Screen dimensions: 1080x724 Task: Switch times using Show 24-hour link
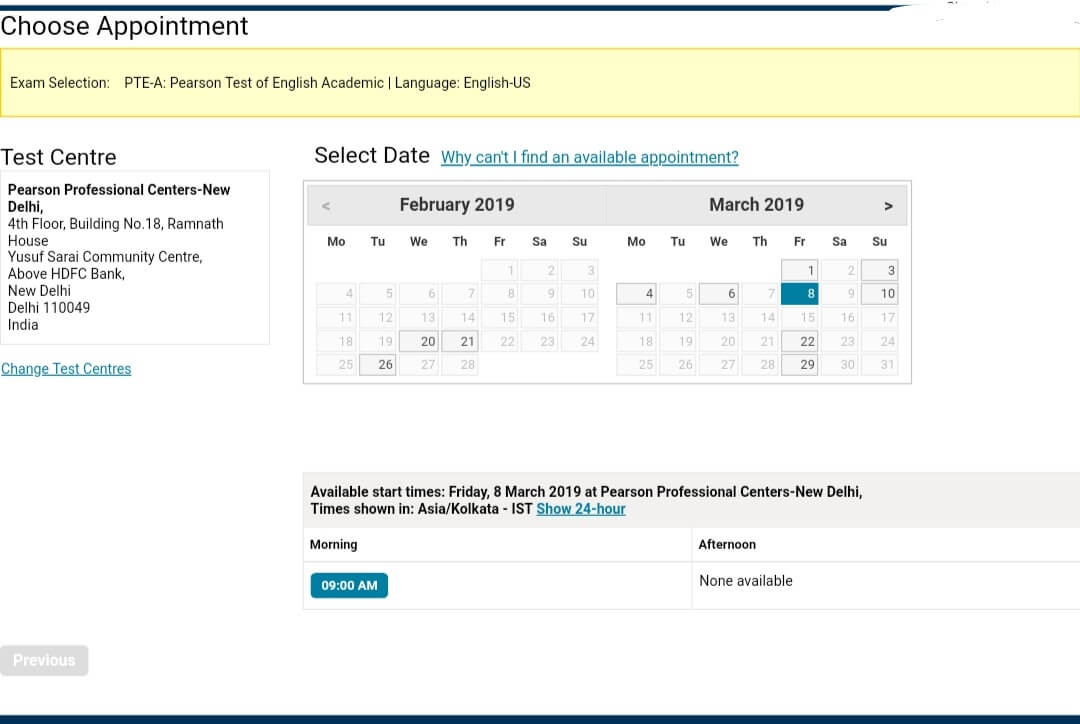(581, 509)
